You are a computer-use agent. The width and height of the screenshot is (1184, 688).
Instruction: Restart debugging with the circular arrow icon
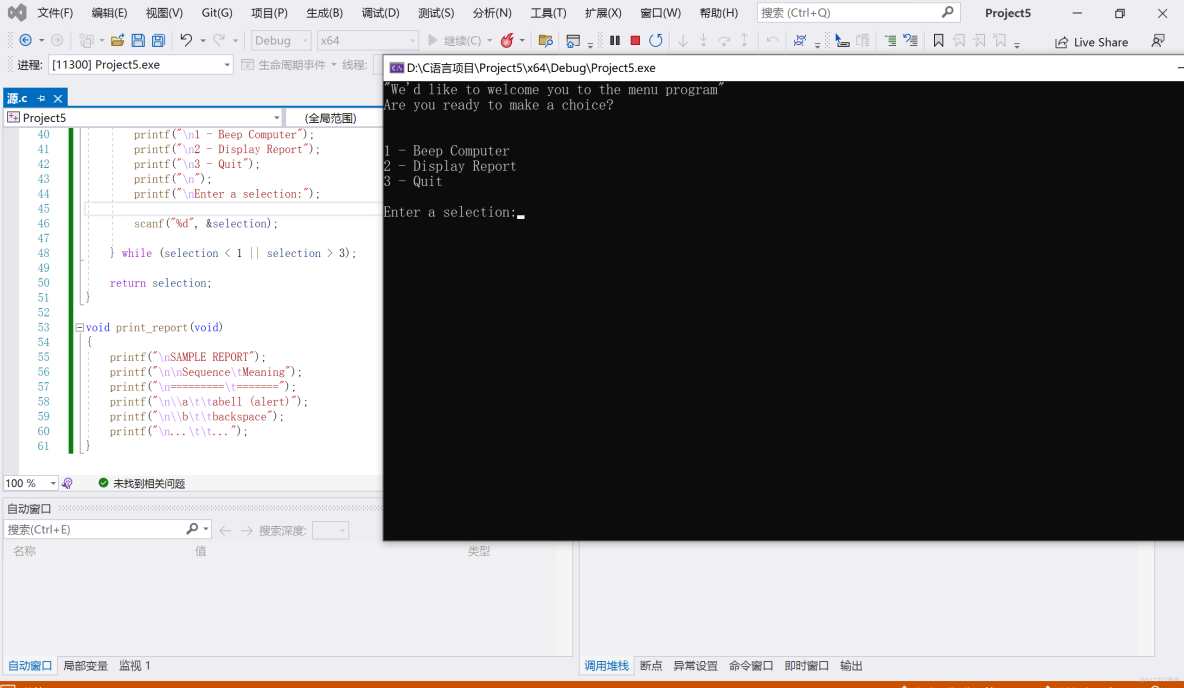[655, 40]
